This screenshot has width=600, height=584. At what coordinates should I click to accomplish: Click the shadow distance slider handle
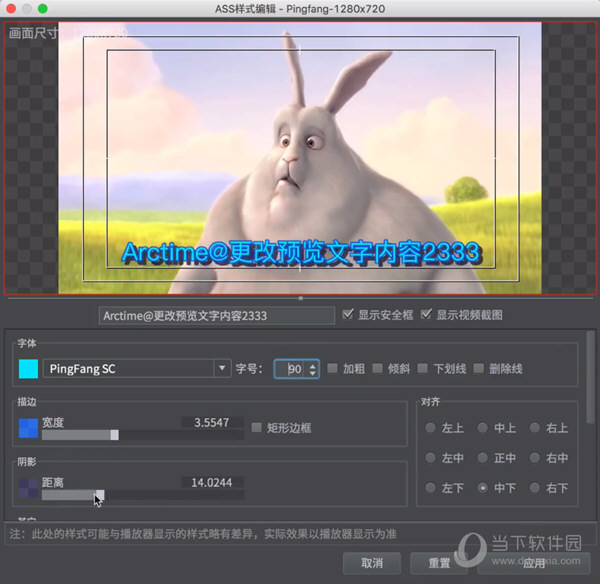100,495
